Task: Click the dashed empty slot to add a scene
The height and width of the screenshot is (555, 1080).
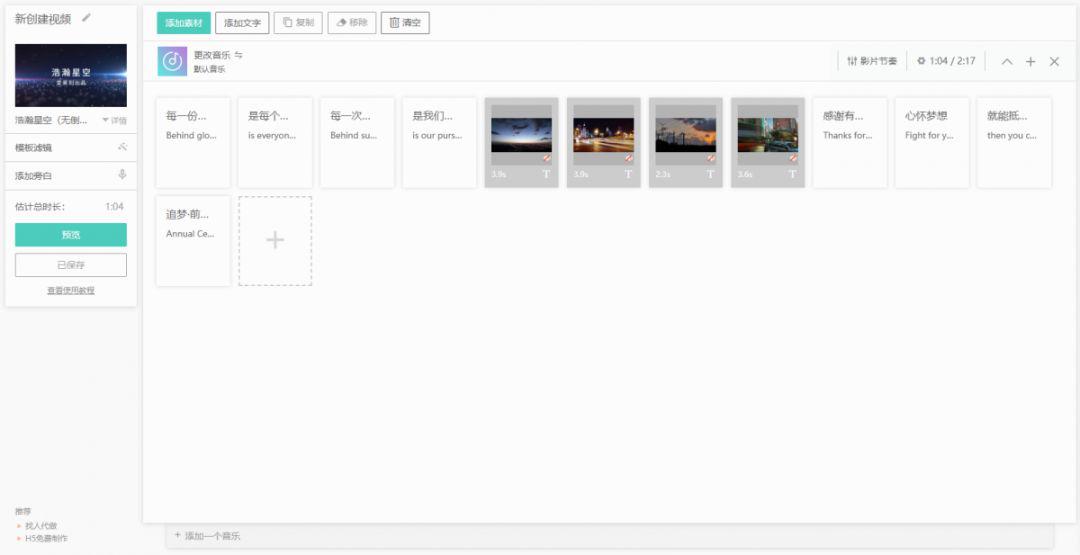Action: point(275,240)
